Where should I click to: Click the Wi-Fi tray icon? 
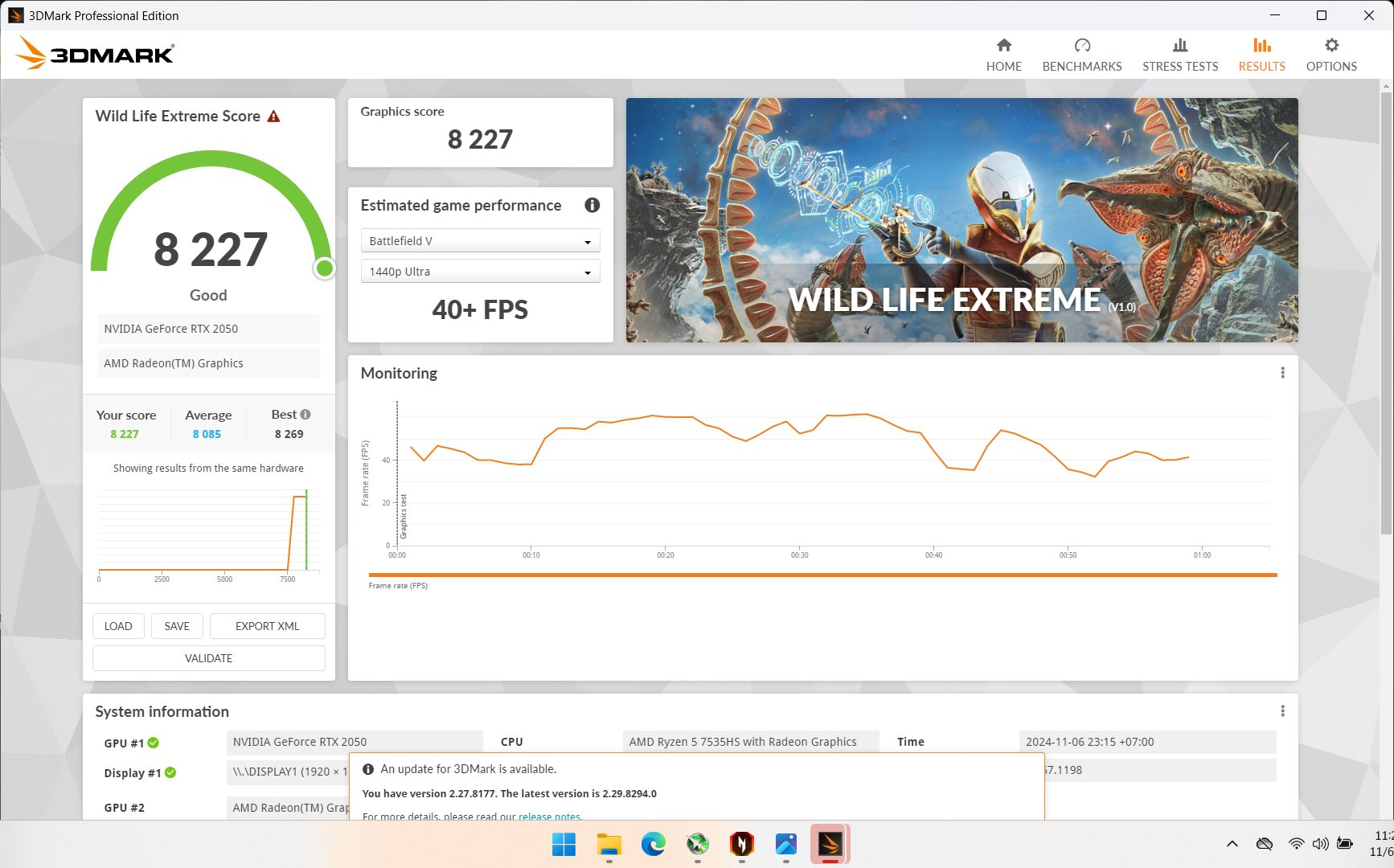[x=1296, y=844]
